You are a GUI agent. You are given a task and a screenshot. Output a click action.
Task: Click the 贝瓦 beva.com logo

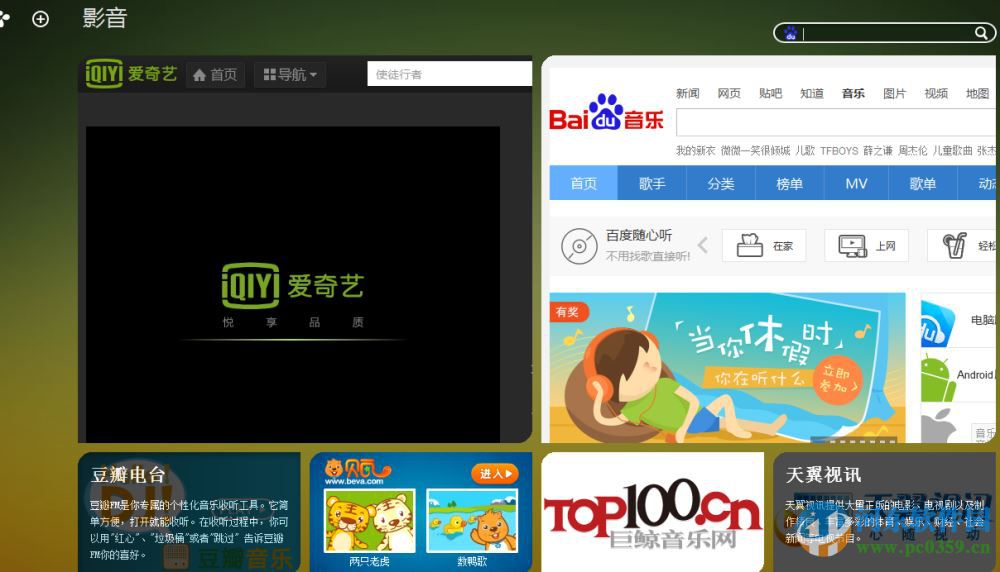pos(357,473)
